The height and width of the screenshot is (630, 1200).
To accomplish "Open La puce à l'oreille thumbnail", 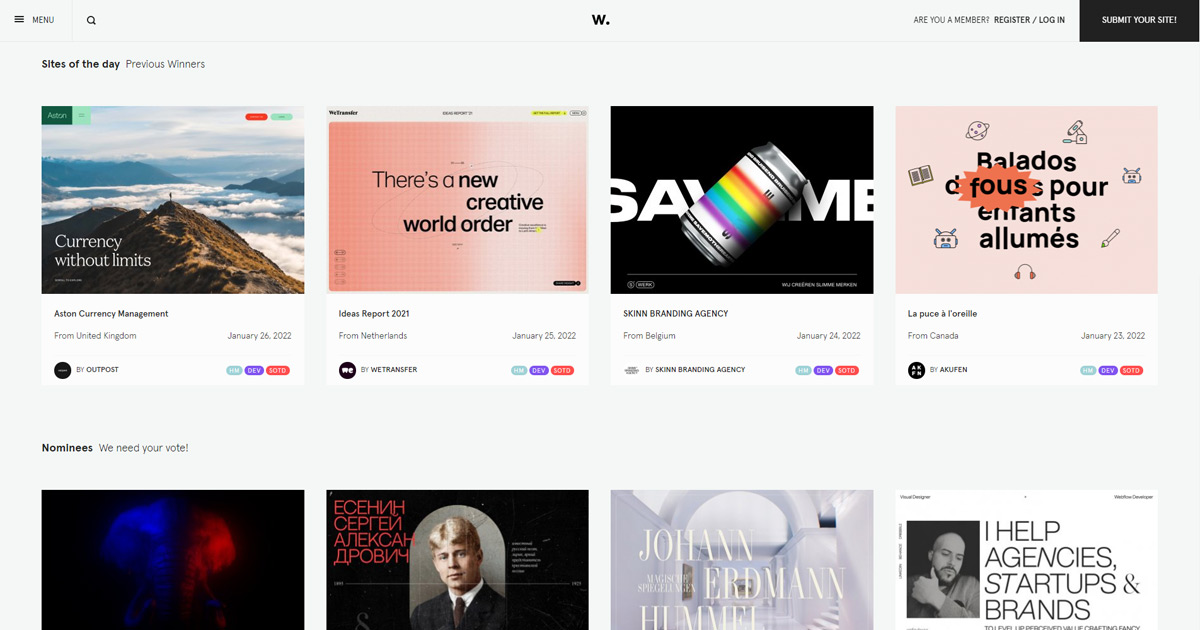I will [x=1026, y=200].
